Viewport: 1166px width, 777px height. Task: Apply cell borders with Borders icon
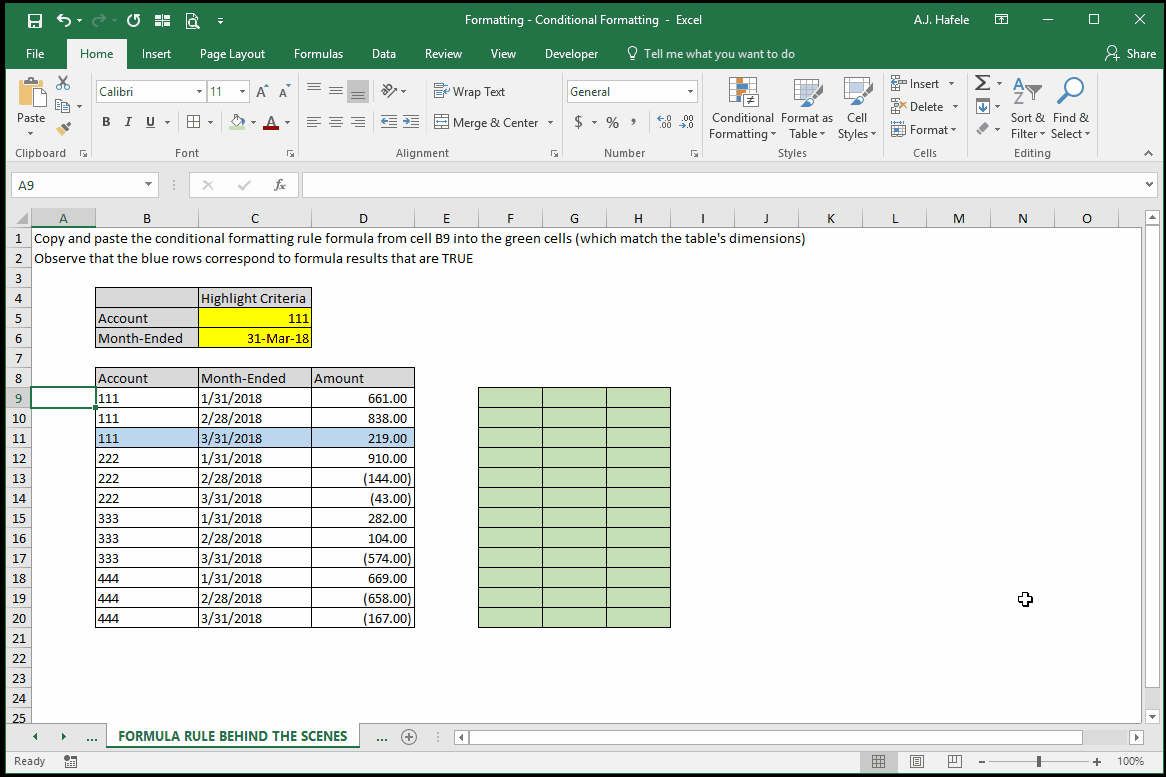tap(193, 122)
